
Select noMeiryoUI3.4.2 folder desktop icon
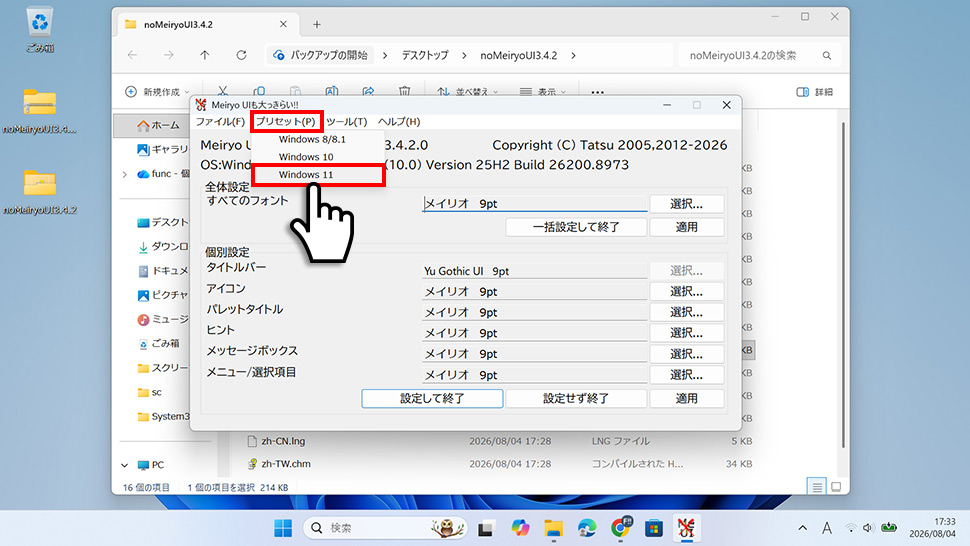click(x=40, y=192)
